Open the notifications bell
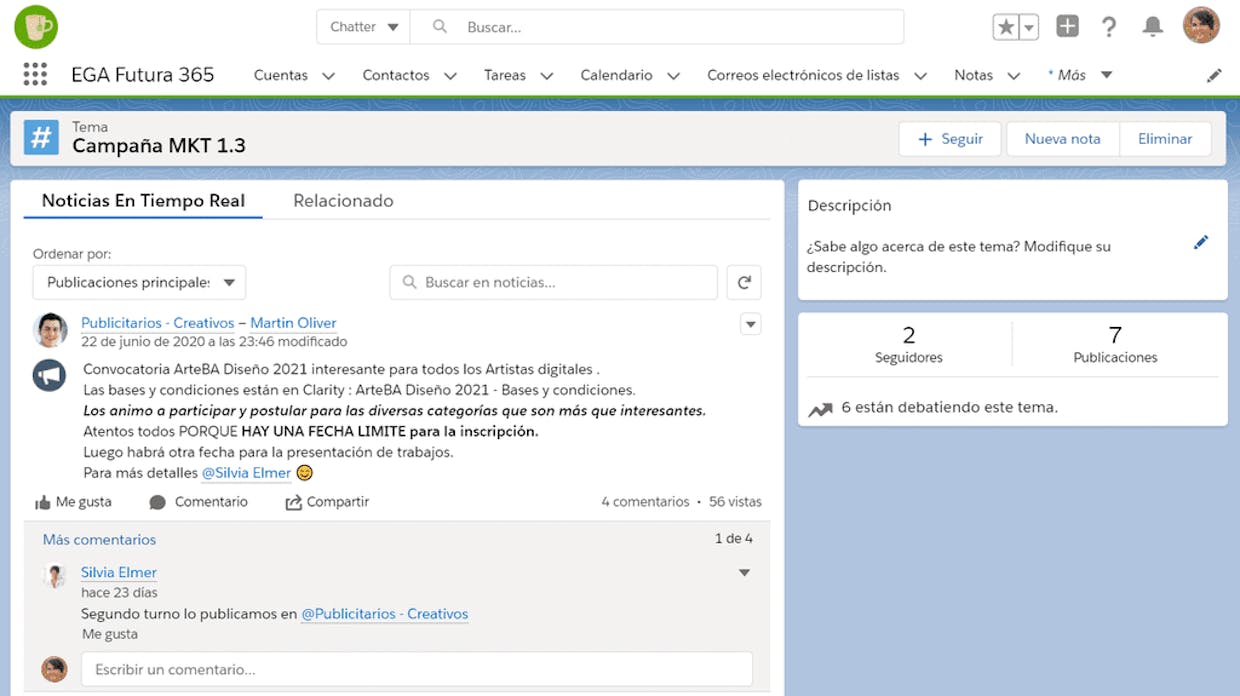1240x696 pixels. tap(1153, 27)
